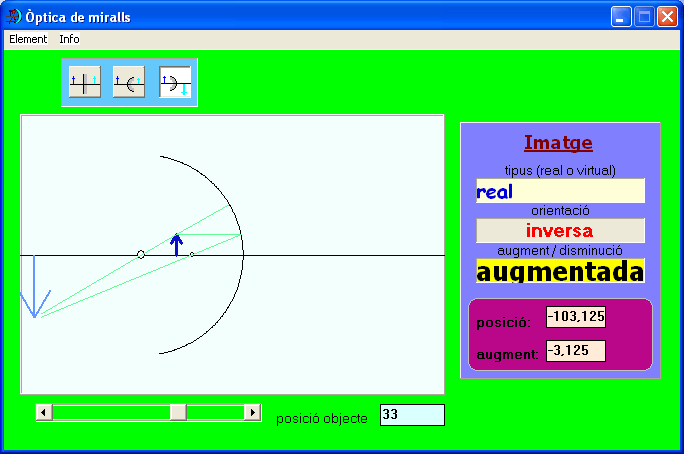Click the slider track left of the thumb
The image size is (684, 454).
click(111, 412)
